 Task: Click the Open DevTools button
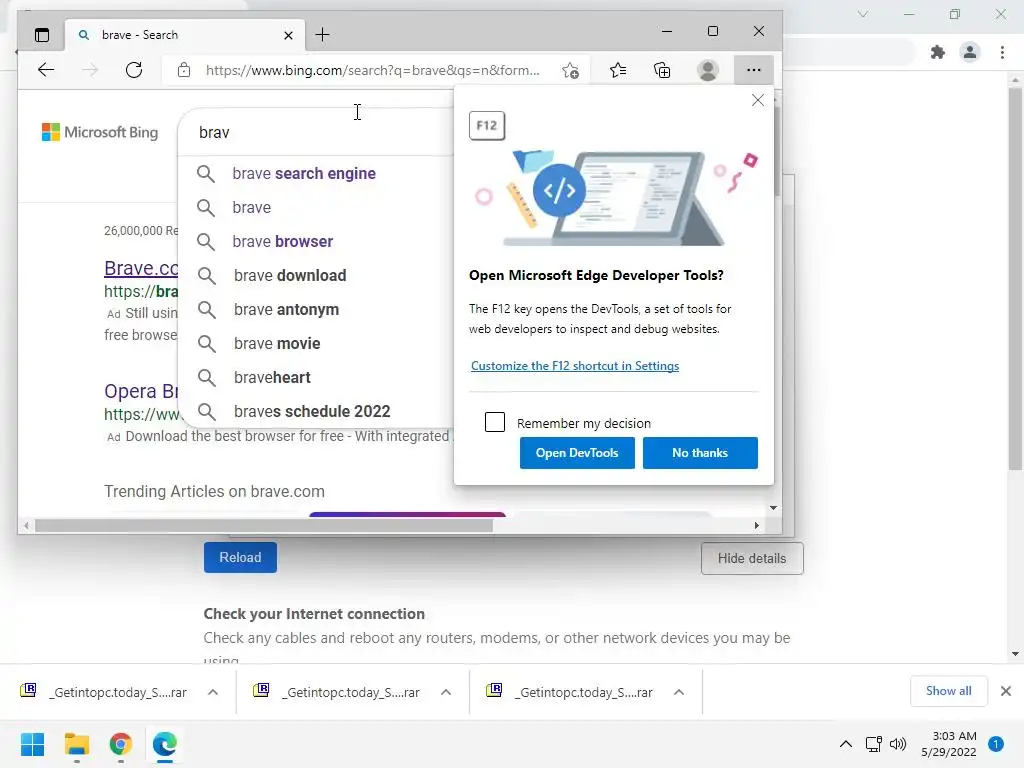pos(577,453)
